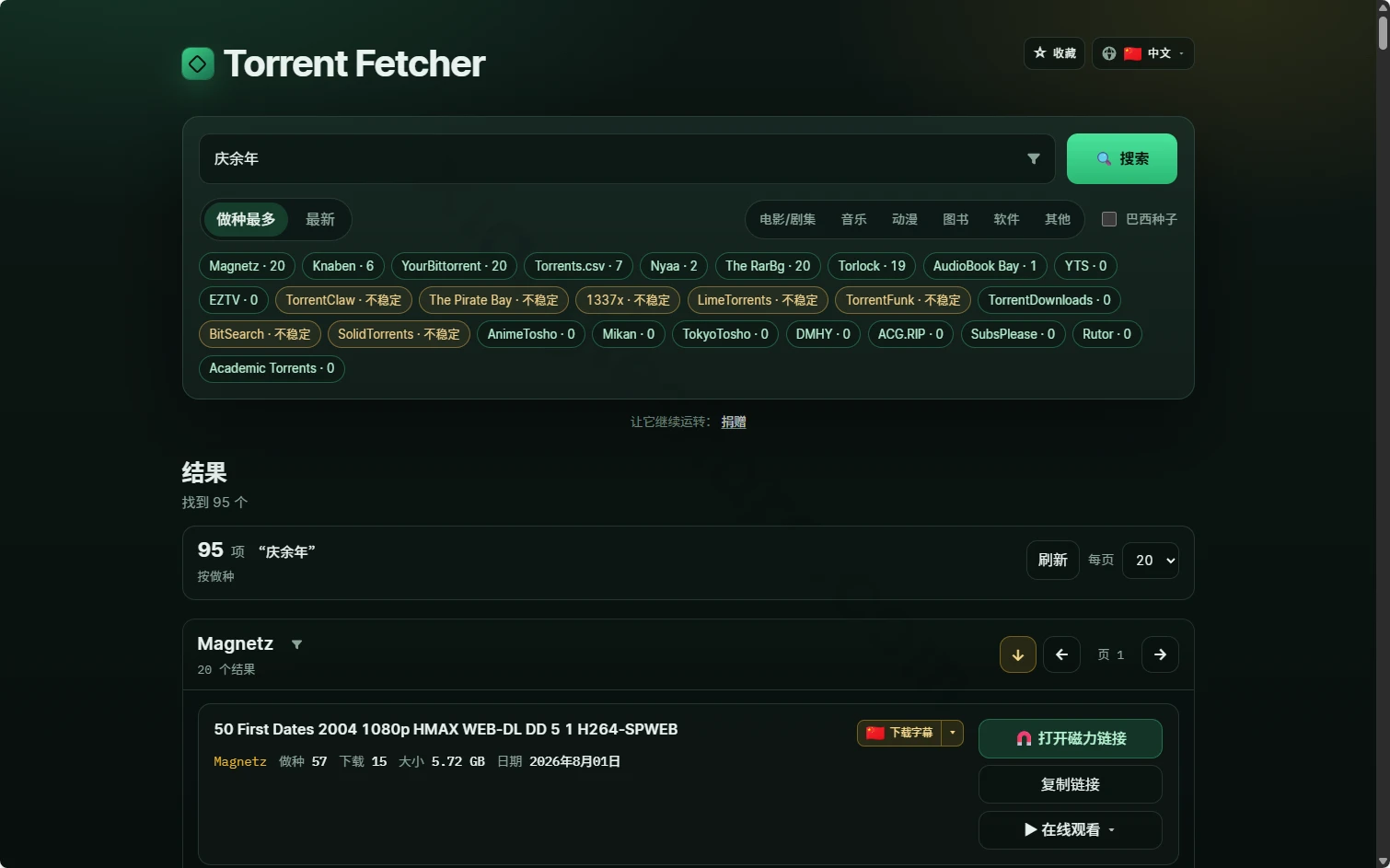Click the 1337x · 不稳定 chip
Viewport: 1390px width, 868px height.
pyautogui.click(x=628, y=300)
